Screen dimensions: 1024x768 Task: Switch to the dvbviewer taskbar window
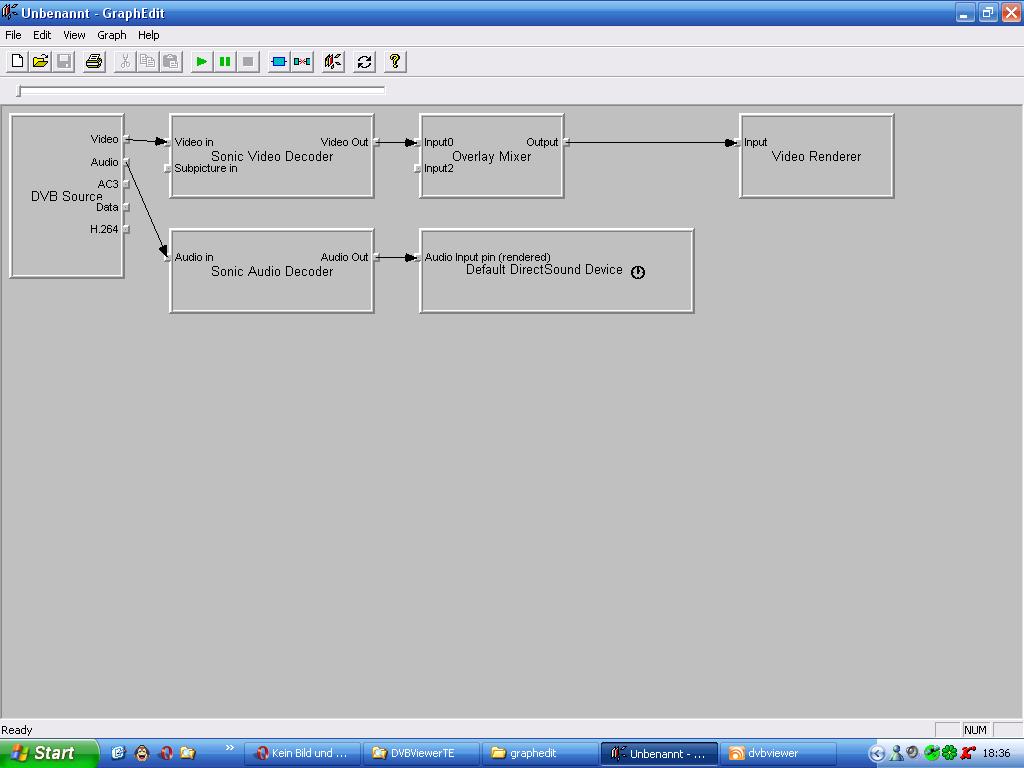778,754
